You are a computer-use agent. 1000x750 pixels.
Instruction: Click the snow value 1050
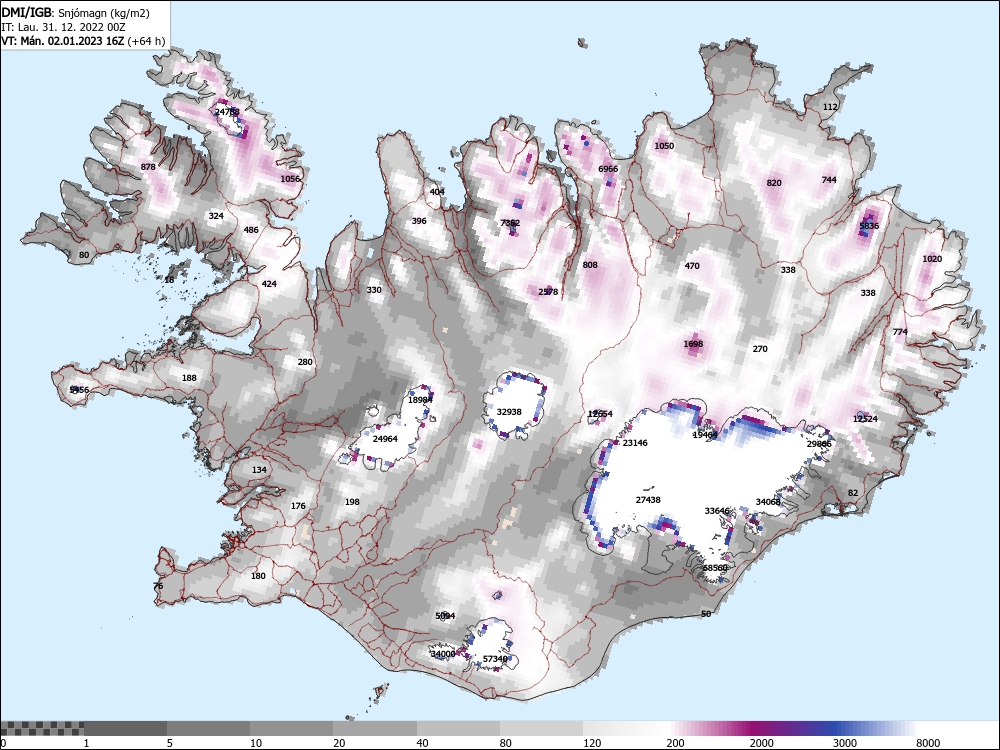pos(664,146)
